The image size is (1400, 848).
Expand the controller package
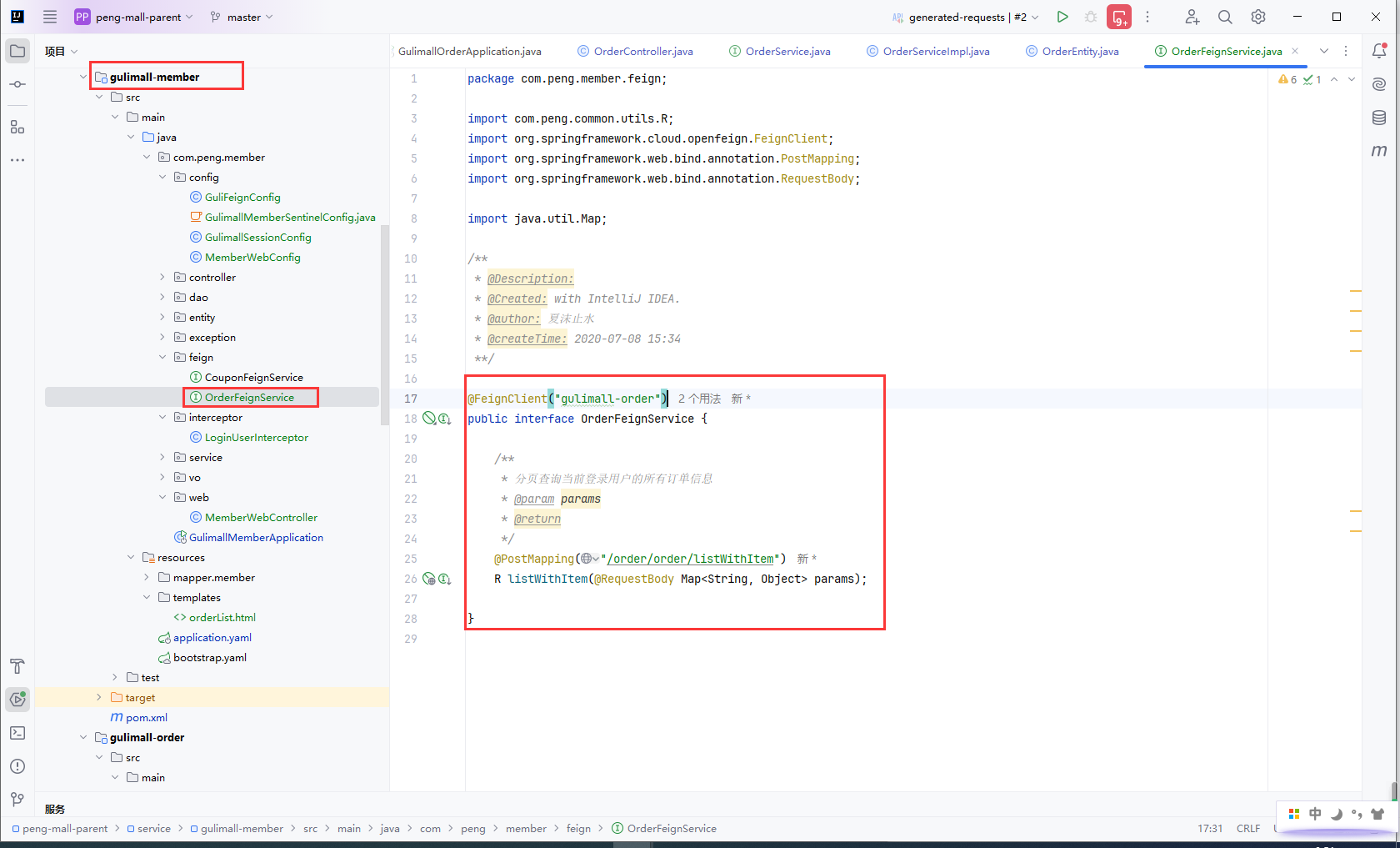pyautogui.click(x=162, y=277)
